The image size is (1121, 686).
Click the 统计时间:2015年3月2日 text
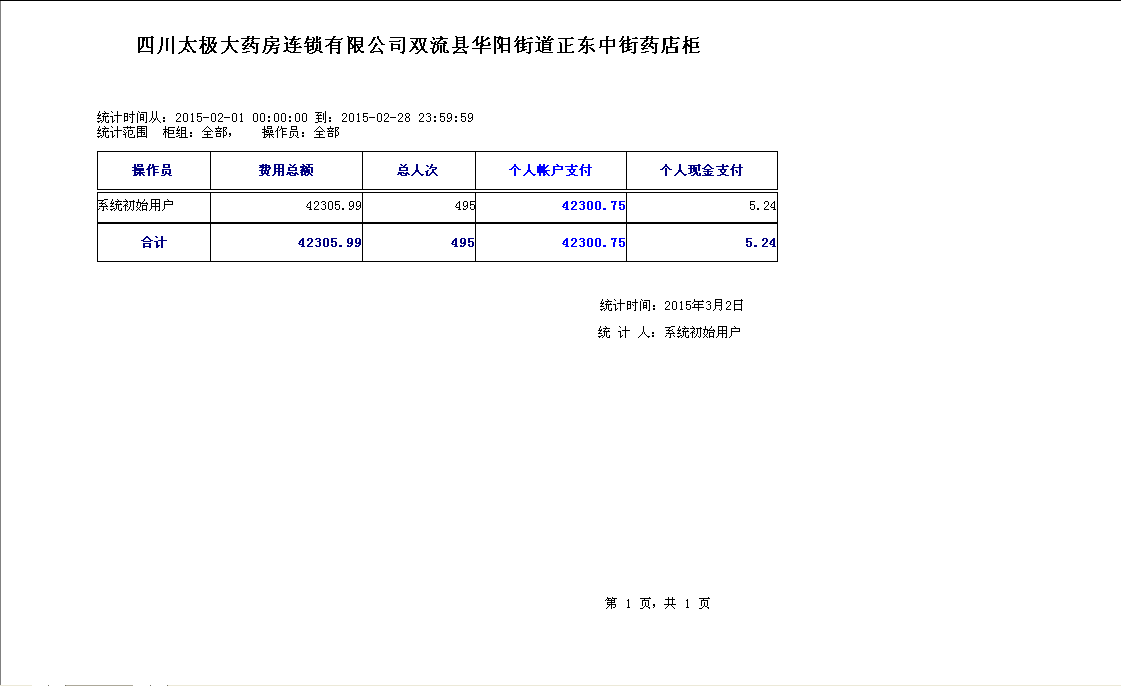click(x=671, y=305)
